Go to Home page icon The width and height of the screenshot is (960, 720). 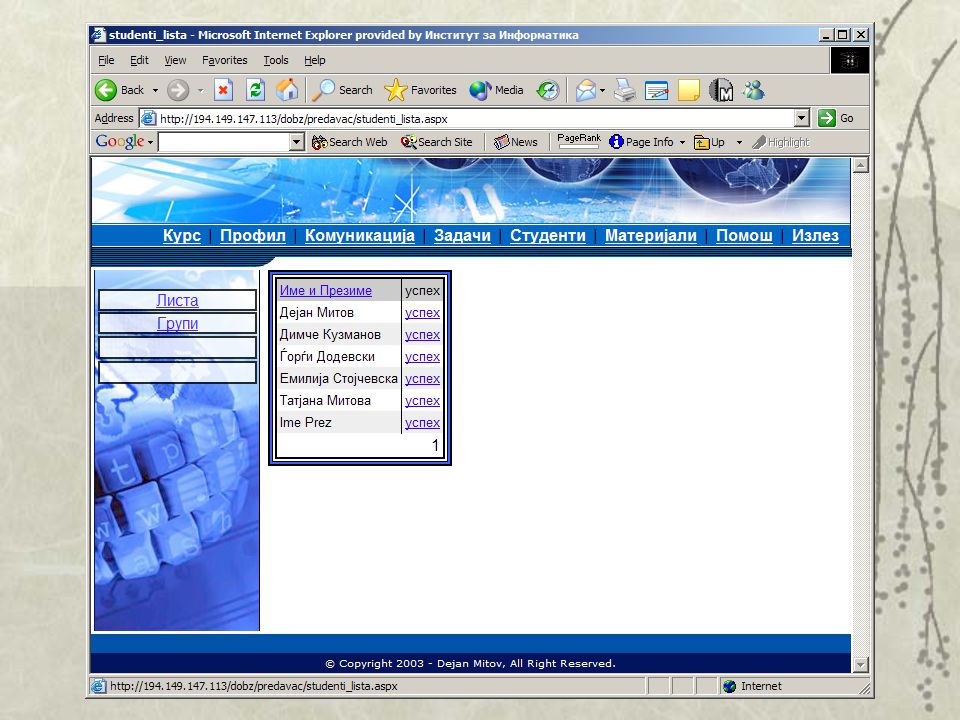[x=287, y=90]
